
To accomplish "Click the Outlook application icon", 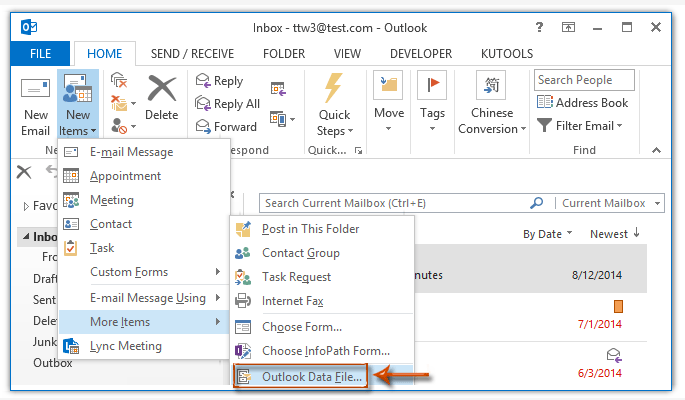I will coord(29,28).
